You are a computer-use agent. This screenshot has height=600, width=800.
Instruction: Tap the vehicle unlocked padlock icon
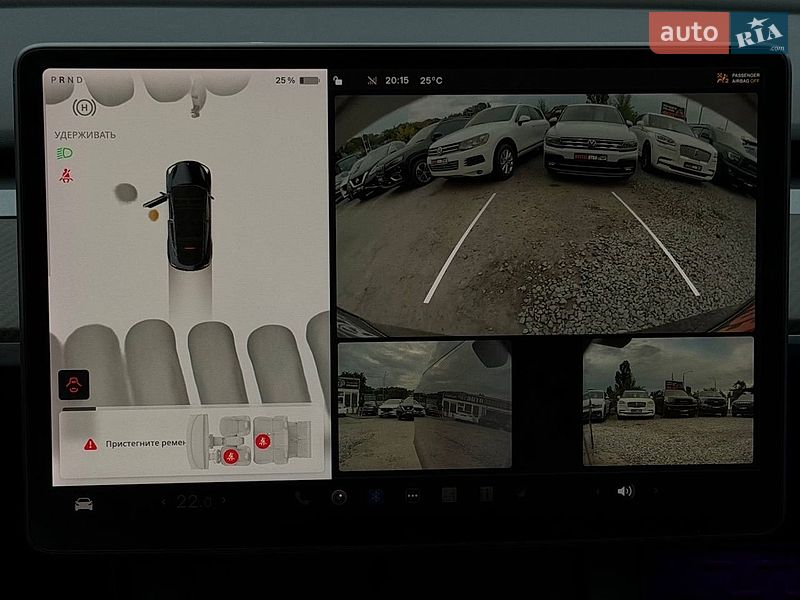pyautogui.click(x=338, y=80)
